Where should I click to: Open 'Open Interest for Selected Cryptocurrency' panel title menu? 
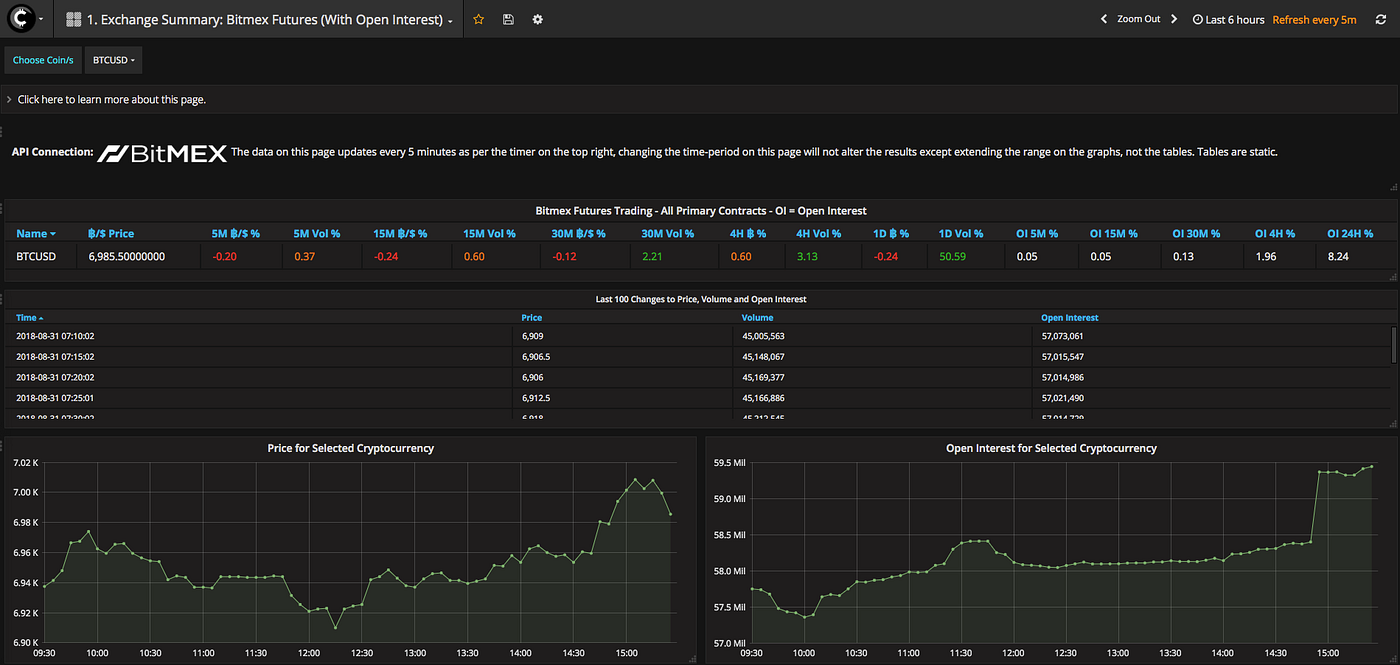tap(1051, 448)
